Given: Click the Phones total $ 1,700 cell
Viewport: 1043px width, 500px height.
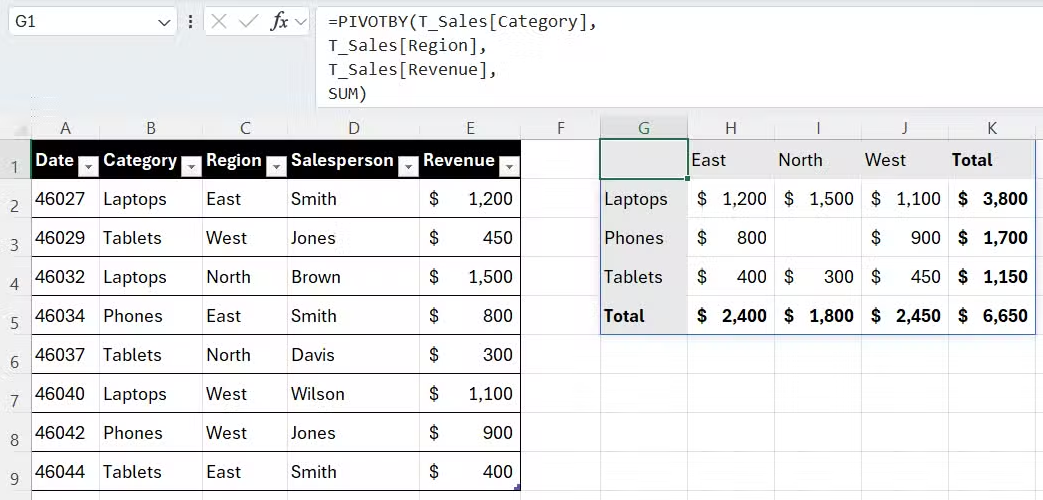Looking at the screenshot, I should pyautogui.click(x=992, y=238).
